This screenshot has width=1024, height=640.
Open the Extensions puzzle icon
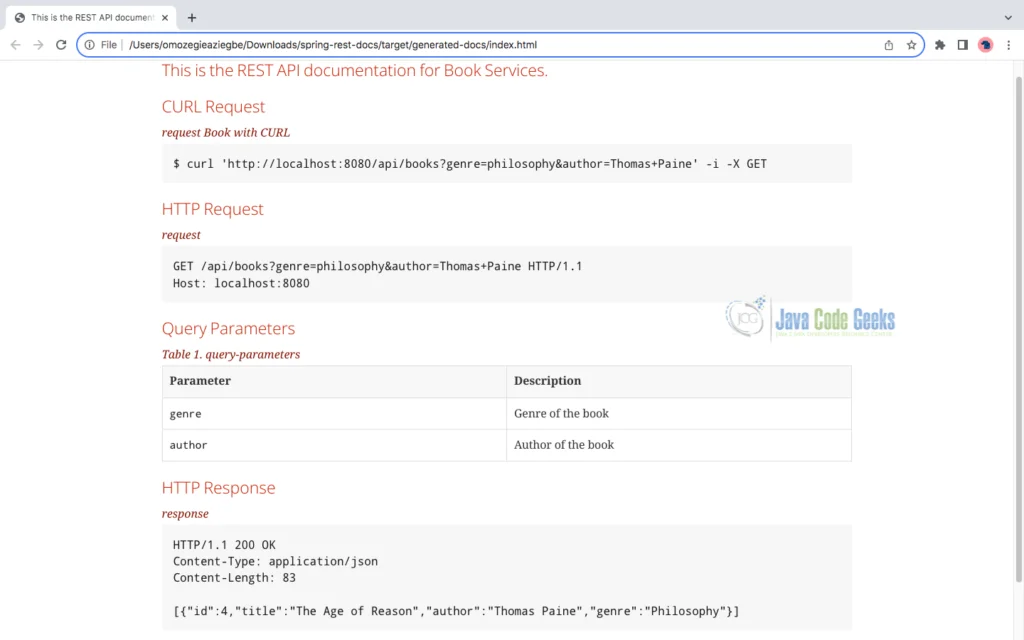(940, 44)
